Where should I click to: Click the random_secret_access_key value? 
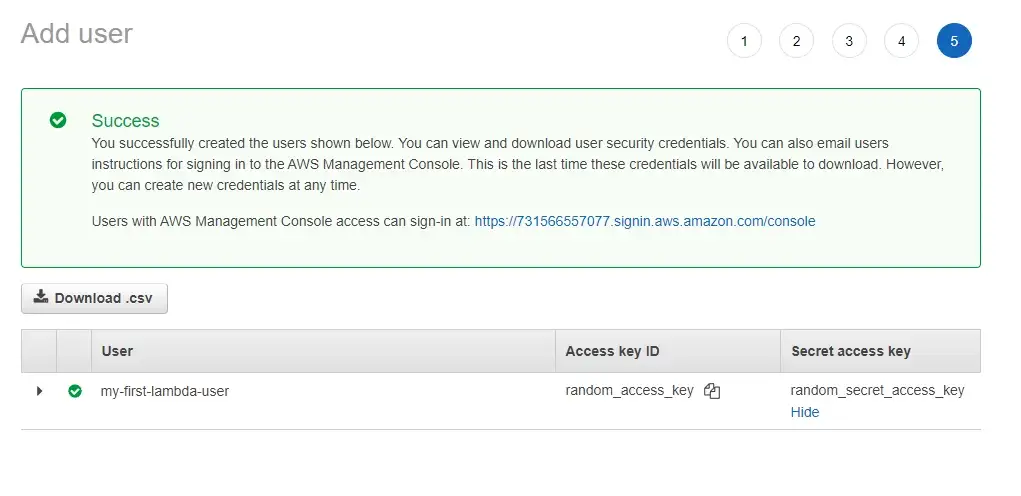point(877,390)
